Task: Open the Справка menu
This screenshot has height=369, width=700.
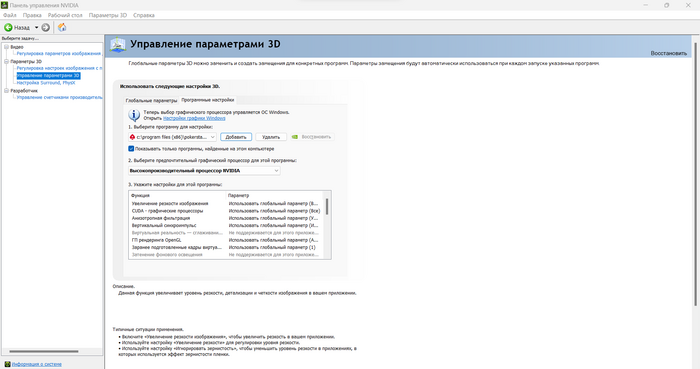Action: click(x=144, y=15)
